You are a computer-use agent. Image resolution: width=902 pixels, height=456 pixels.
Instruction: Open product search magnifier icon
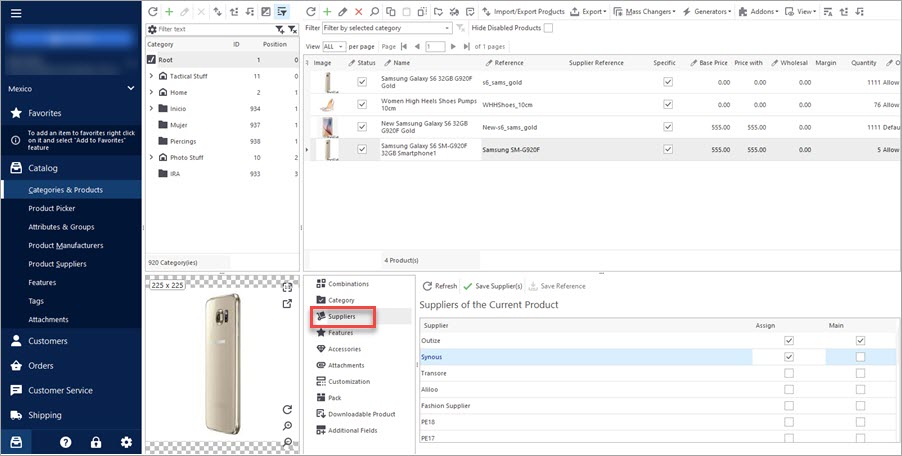[x=374, y=12]
